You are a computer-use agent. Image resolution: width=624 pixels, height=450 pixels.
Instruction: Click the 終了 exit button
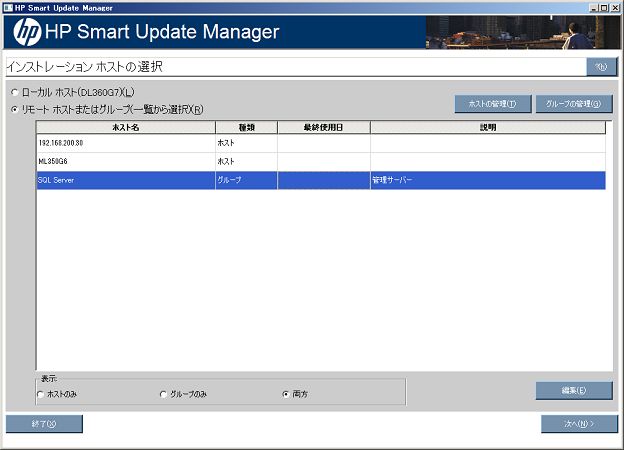(x=44, y=424)
